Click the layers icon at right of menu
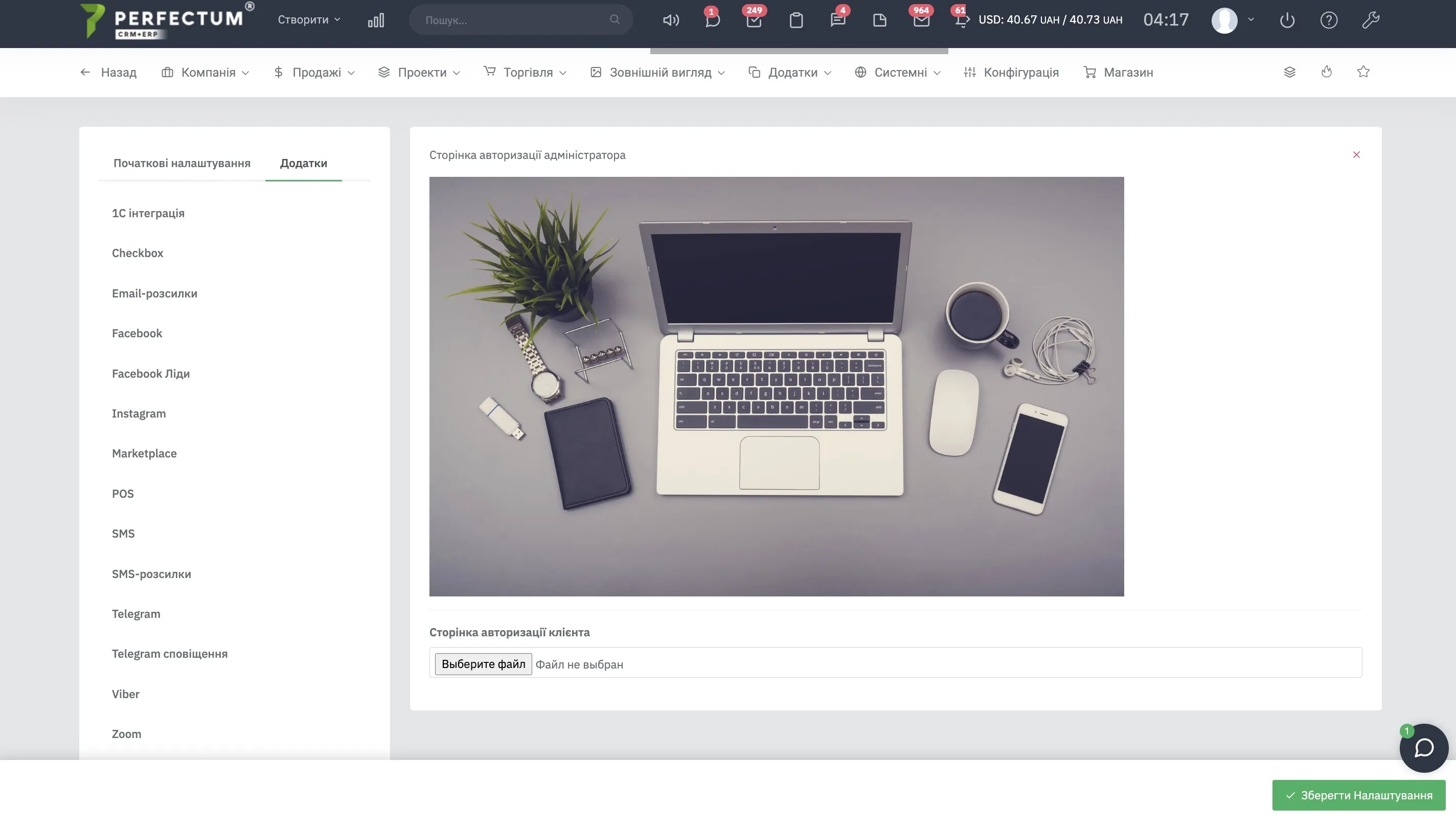The image size is (1456, 830). pos(1289,72)
